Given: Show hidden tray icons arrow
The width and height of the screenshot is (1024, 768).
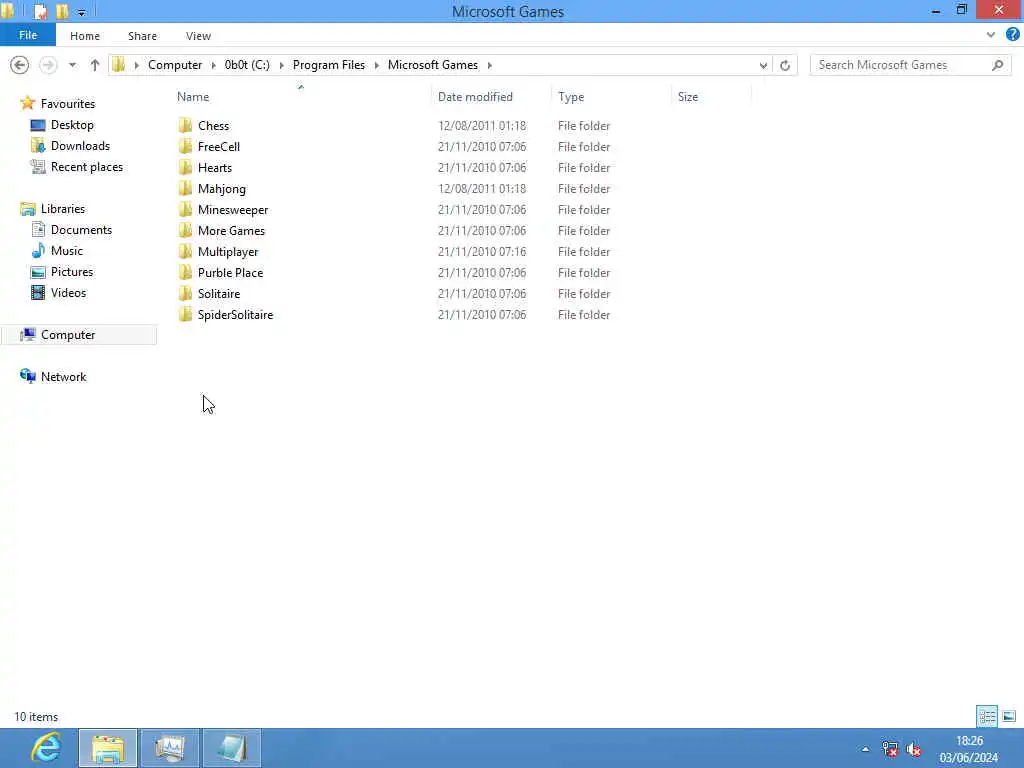Looking at the screenshot, I should coord(865,749).
